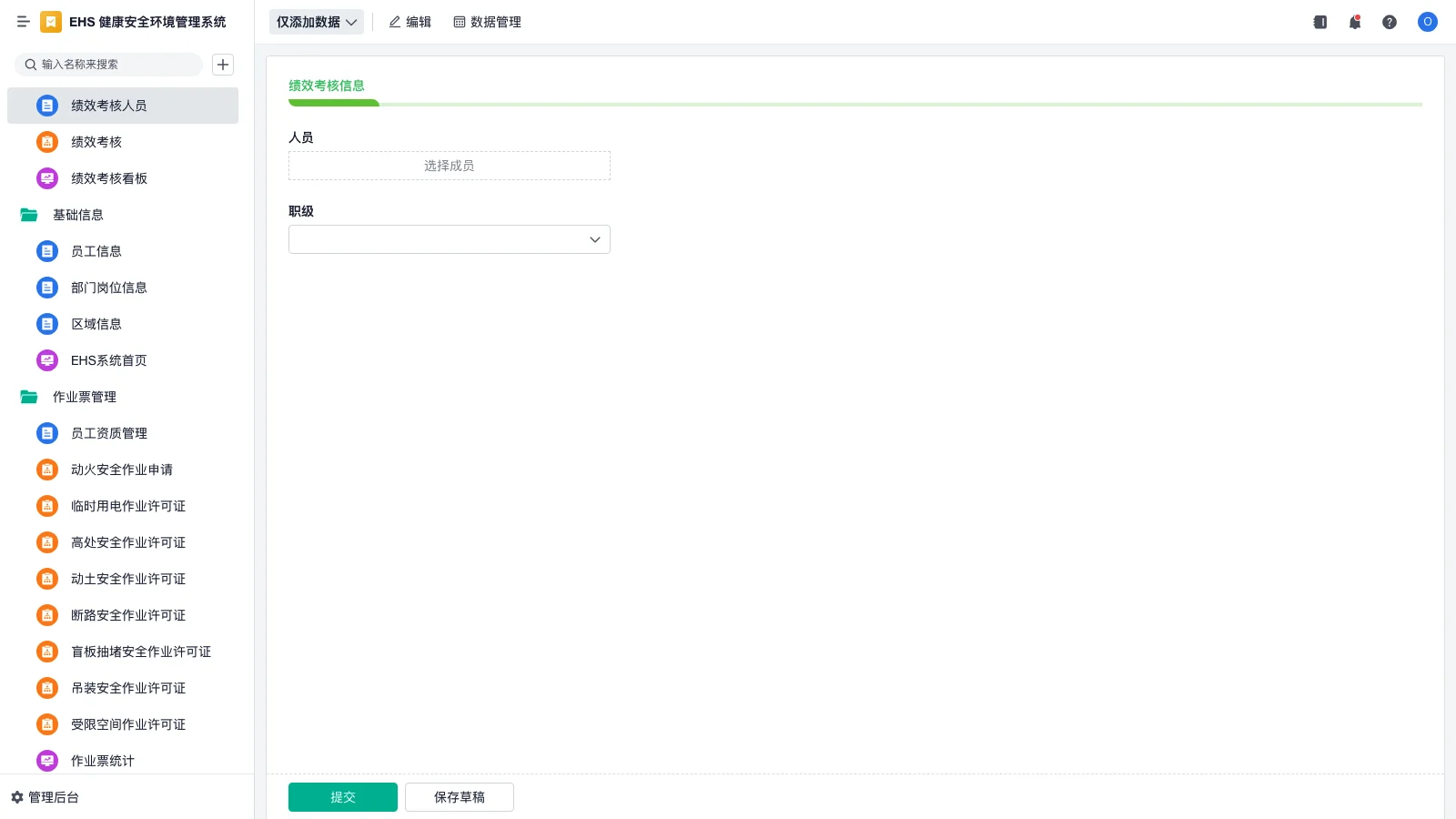Click the hamburger menu icon top left

tap(24, 22)
